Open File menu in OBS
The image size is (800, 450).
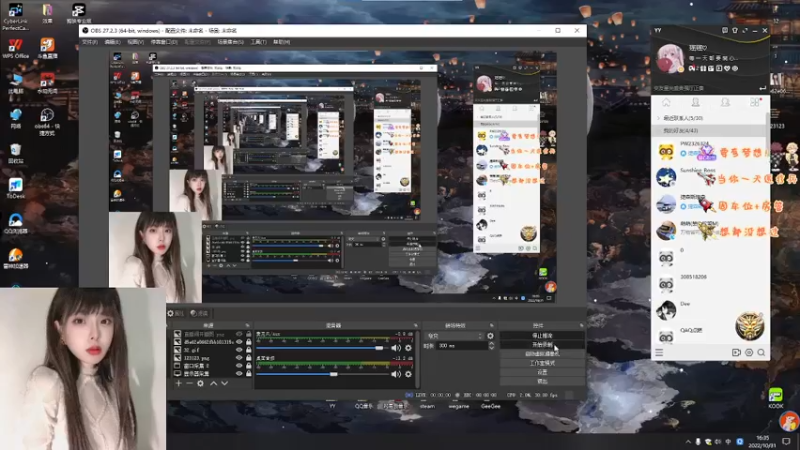click(90, 42)
